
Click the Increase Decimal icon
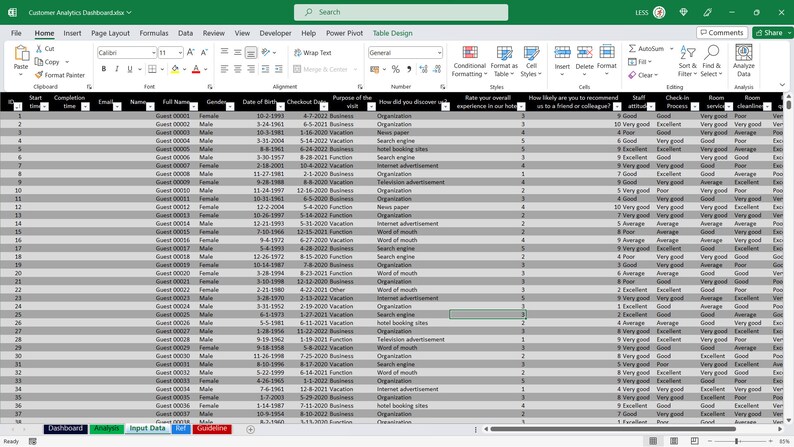(x=423, y=69)
